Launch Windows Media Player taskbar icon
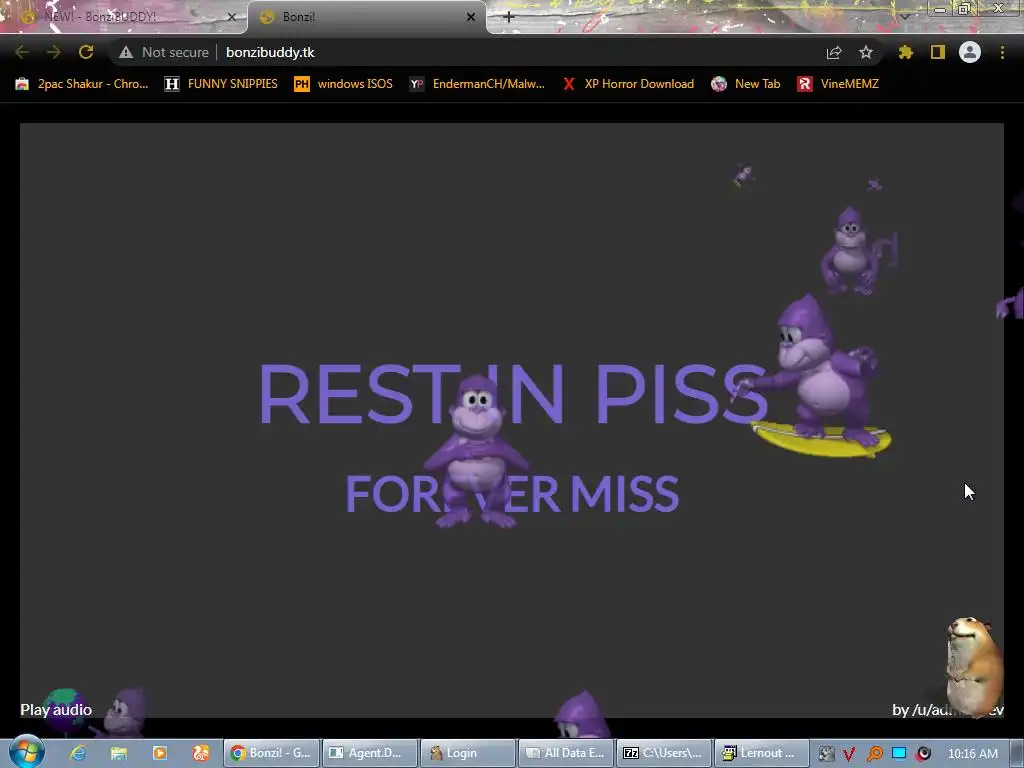 click(159, 753)
